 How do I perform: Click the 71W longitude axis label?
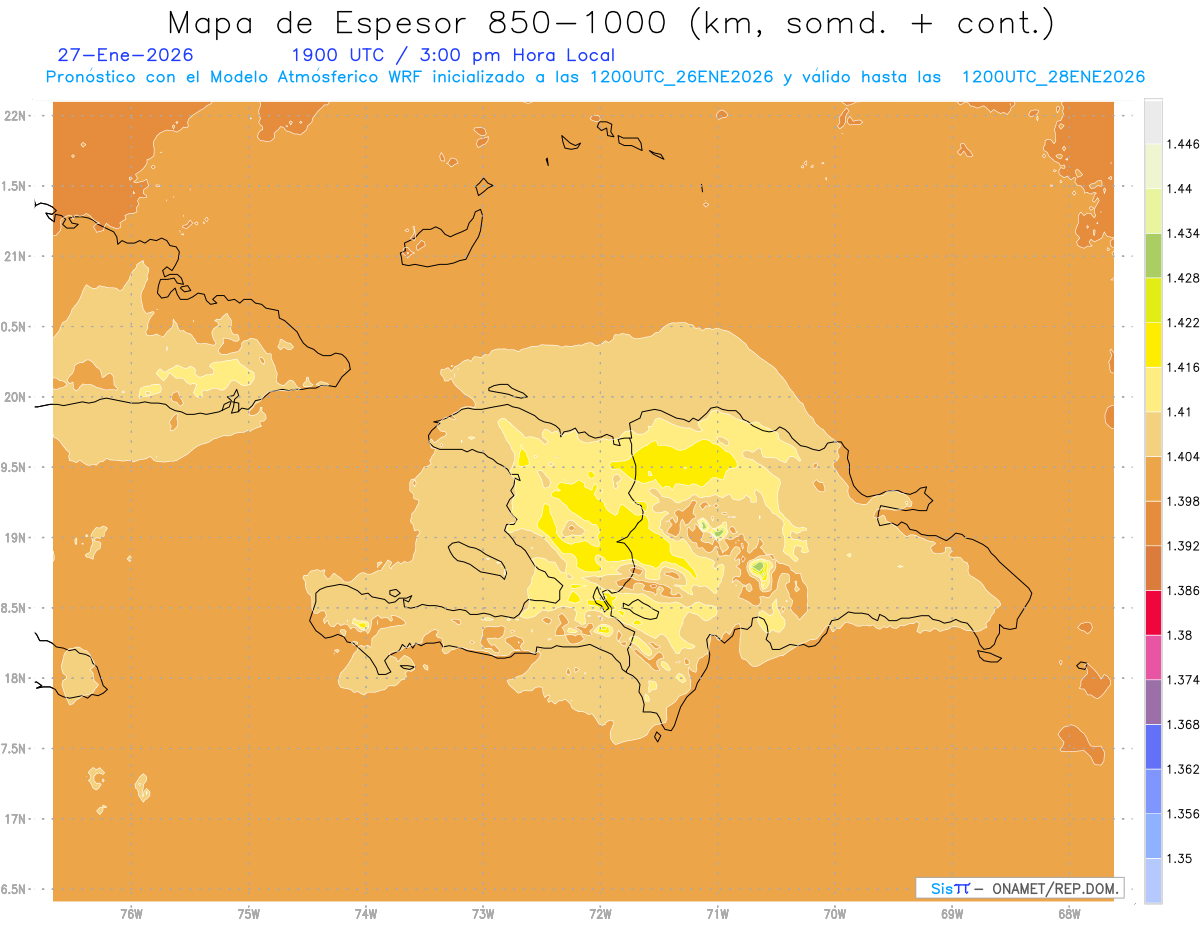pyautogui.click(x=717, y=914)
